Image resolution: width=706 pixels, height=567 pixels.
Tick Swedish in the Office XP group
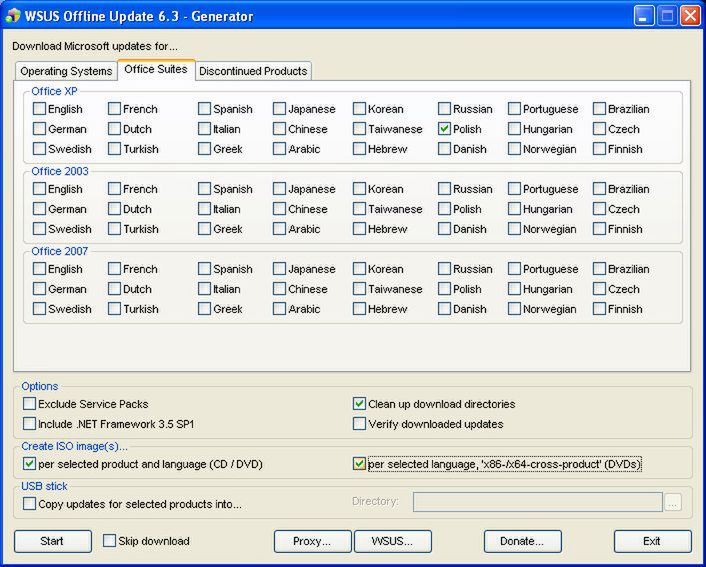[x=39, y=149]
